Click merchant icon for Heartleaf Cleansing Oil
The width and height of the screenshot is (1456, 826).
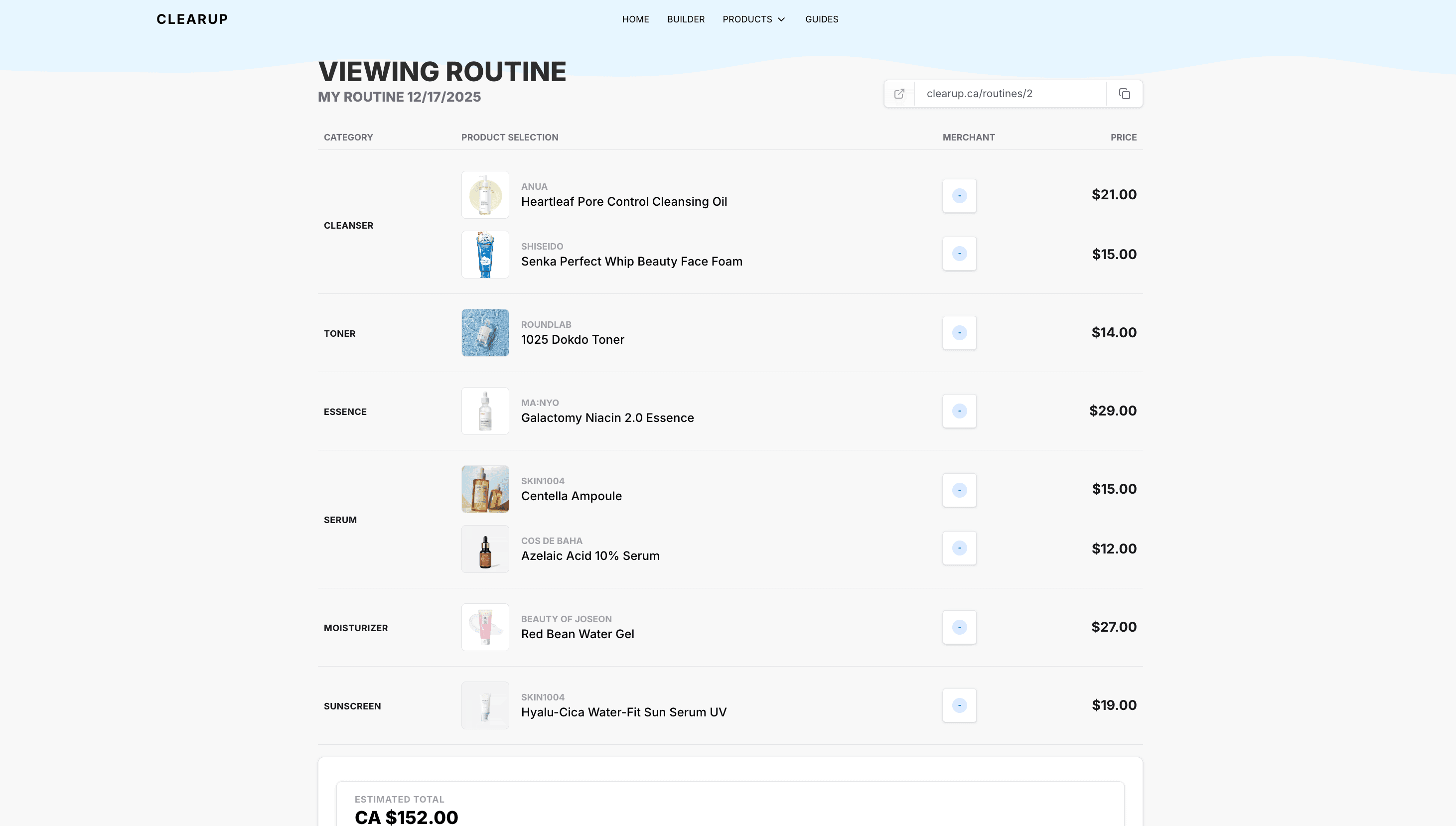[959, 196]
